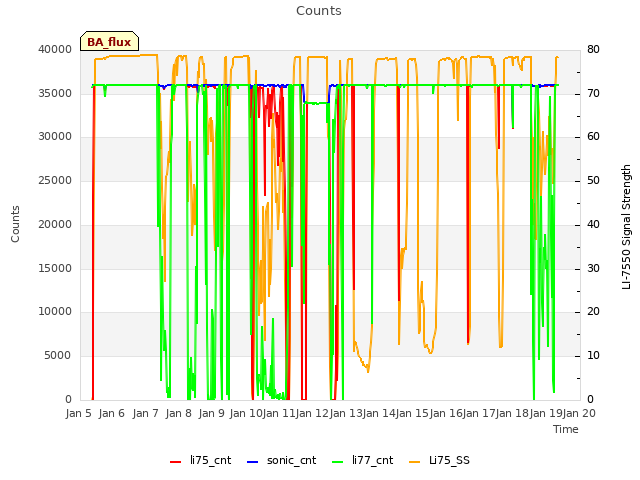Viewport: 640px width, 480px height.
Task: Click the 30000 left axis value
Action: [55, 137]
